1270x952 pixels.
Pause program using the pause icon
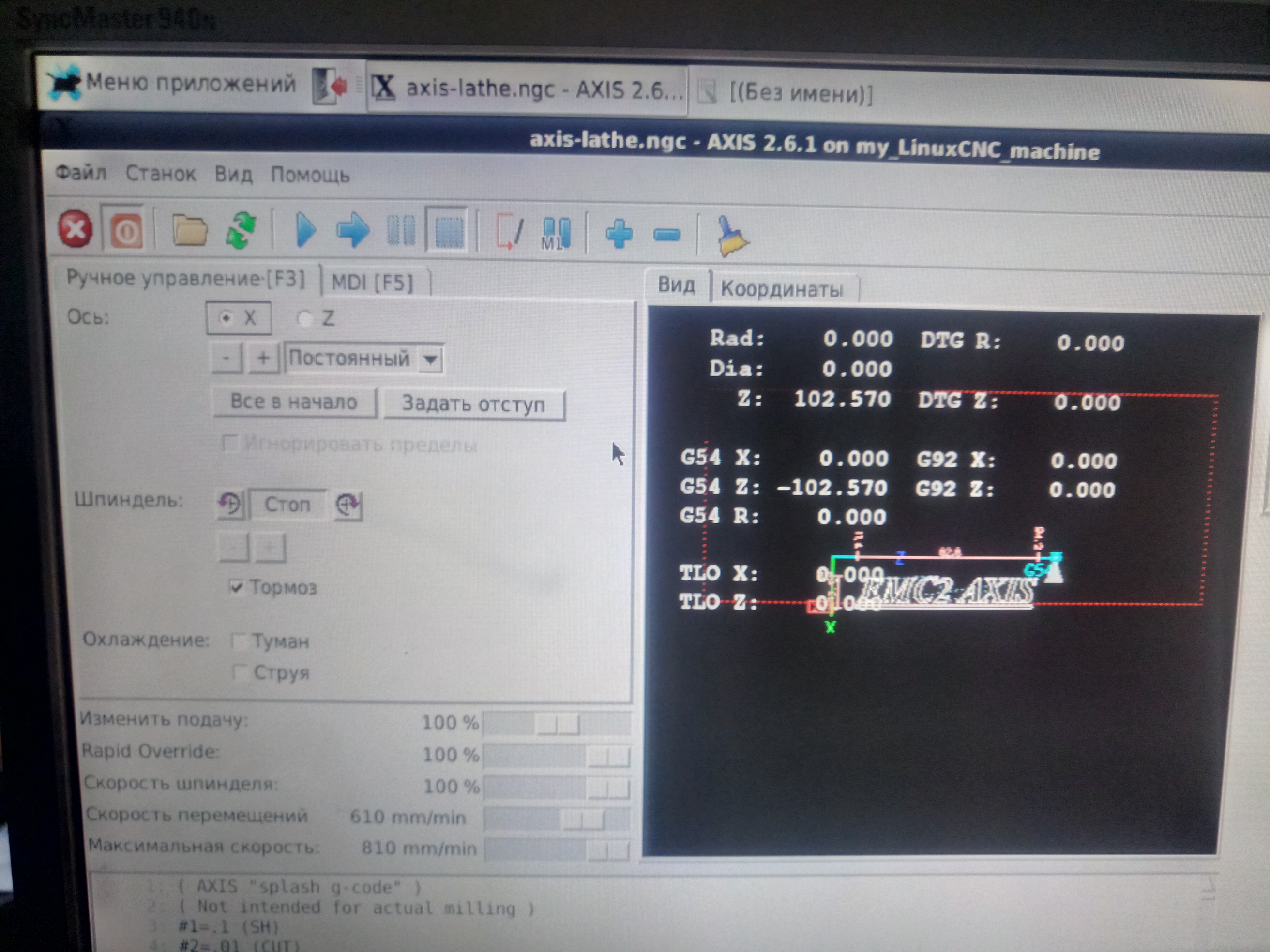coord(401,231)
